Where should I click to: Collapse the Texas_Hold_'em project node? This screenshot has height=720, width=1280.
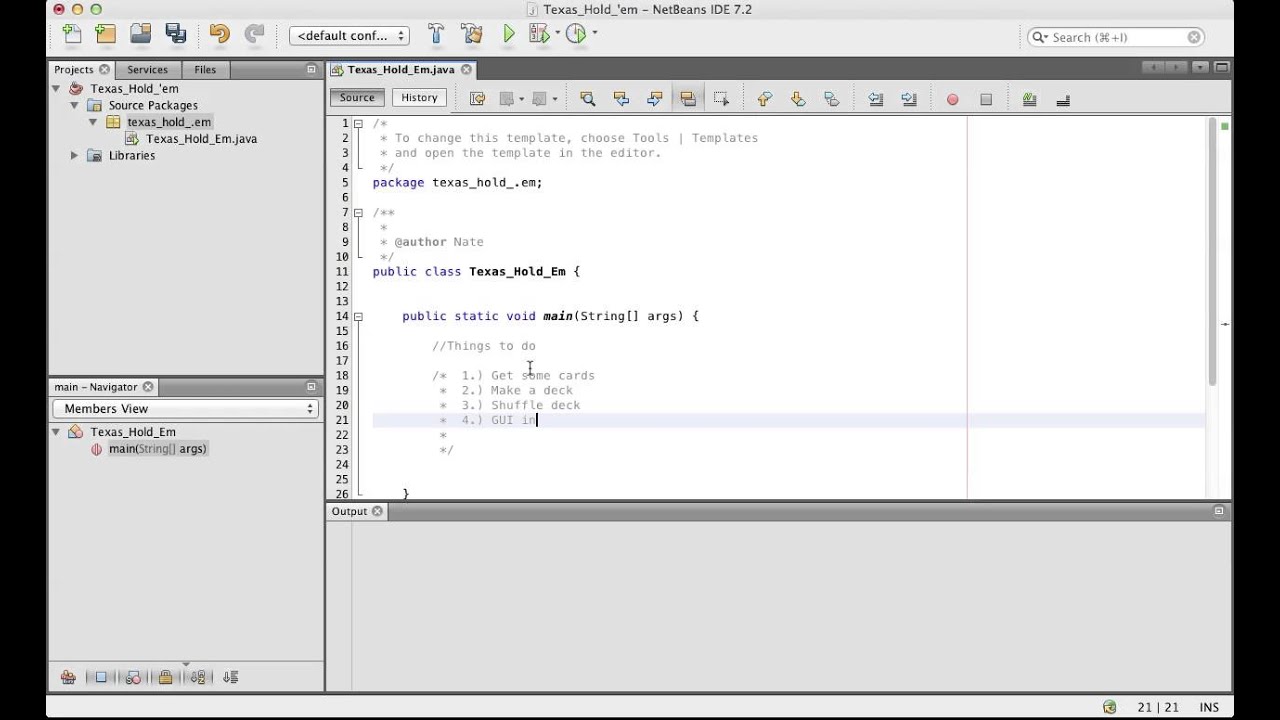coord(57,88)
